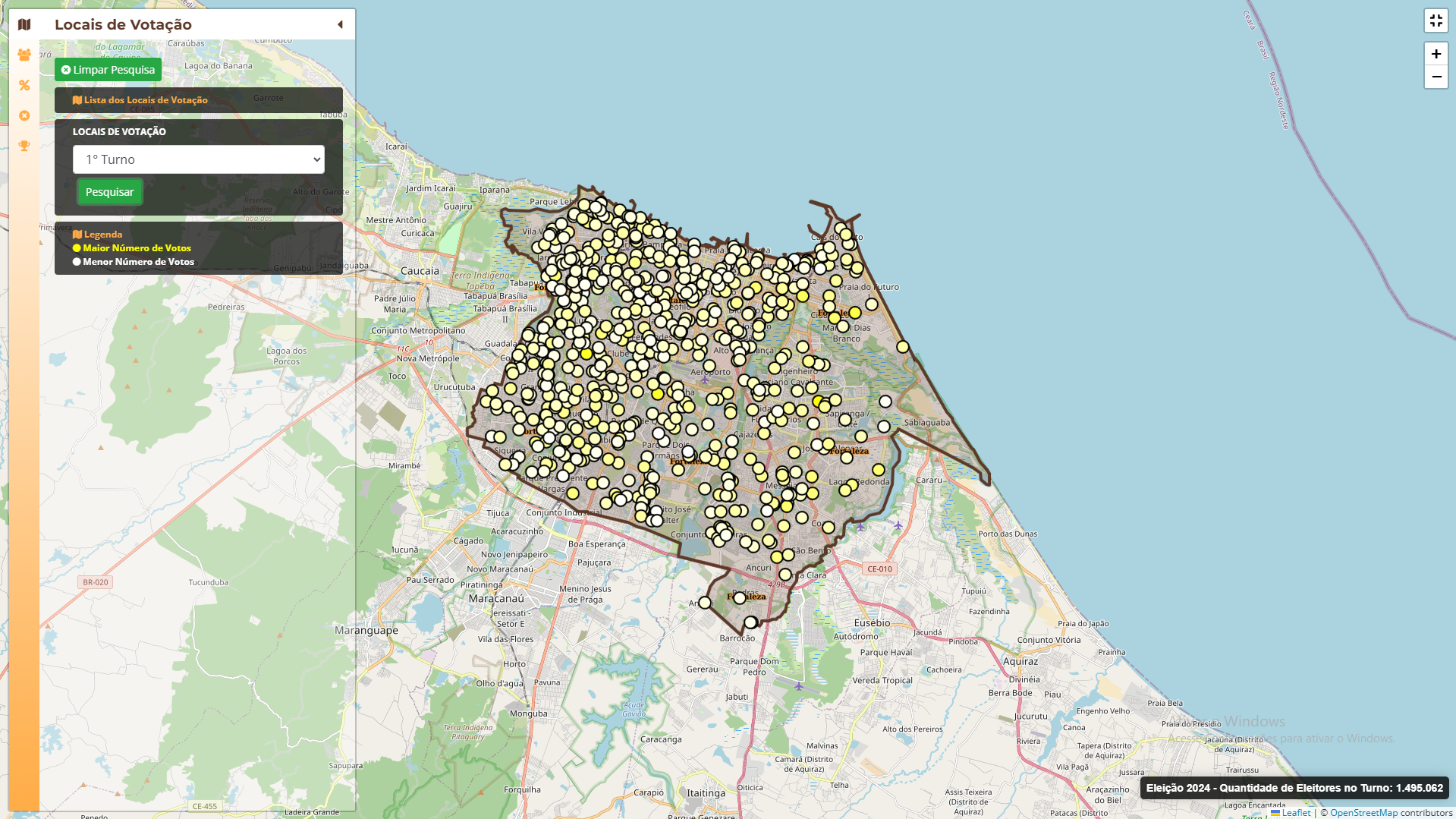Open the 1° Turno dropdown
The height and width of the screenshot is (819, 1456).
[198, 159]
